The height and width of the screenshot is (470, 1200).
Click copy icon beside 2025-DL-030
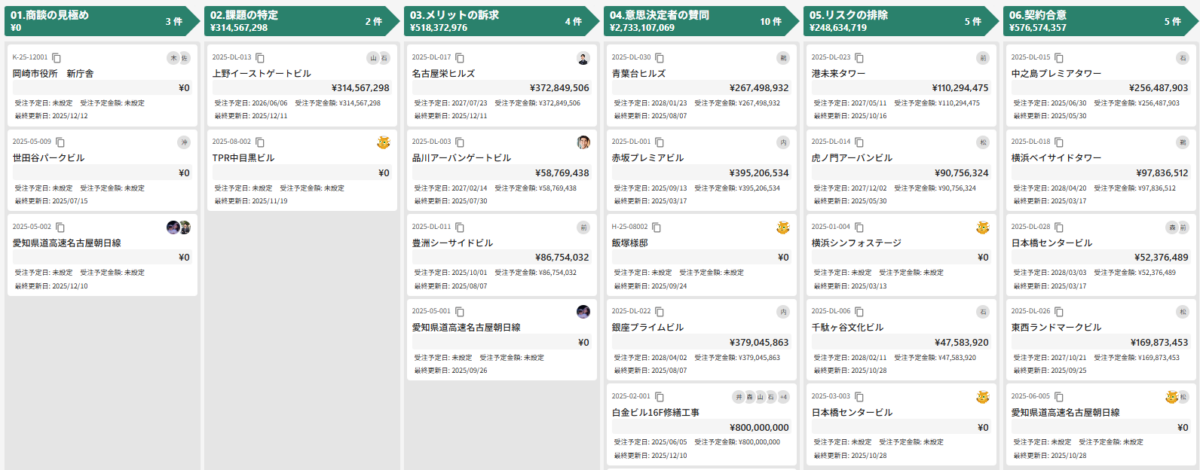659,58
